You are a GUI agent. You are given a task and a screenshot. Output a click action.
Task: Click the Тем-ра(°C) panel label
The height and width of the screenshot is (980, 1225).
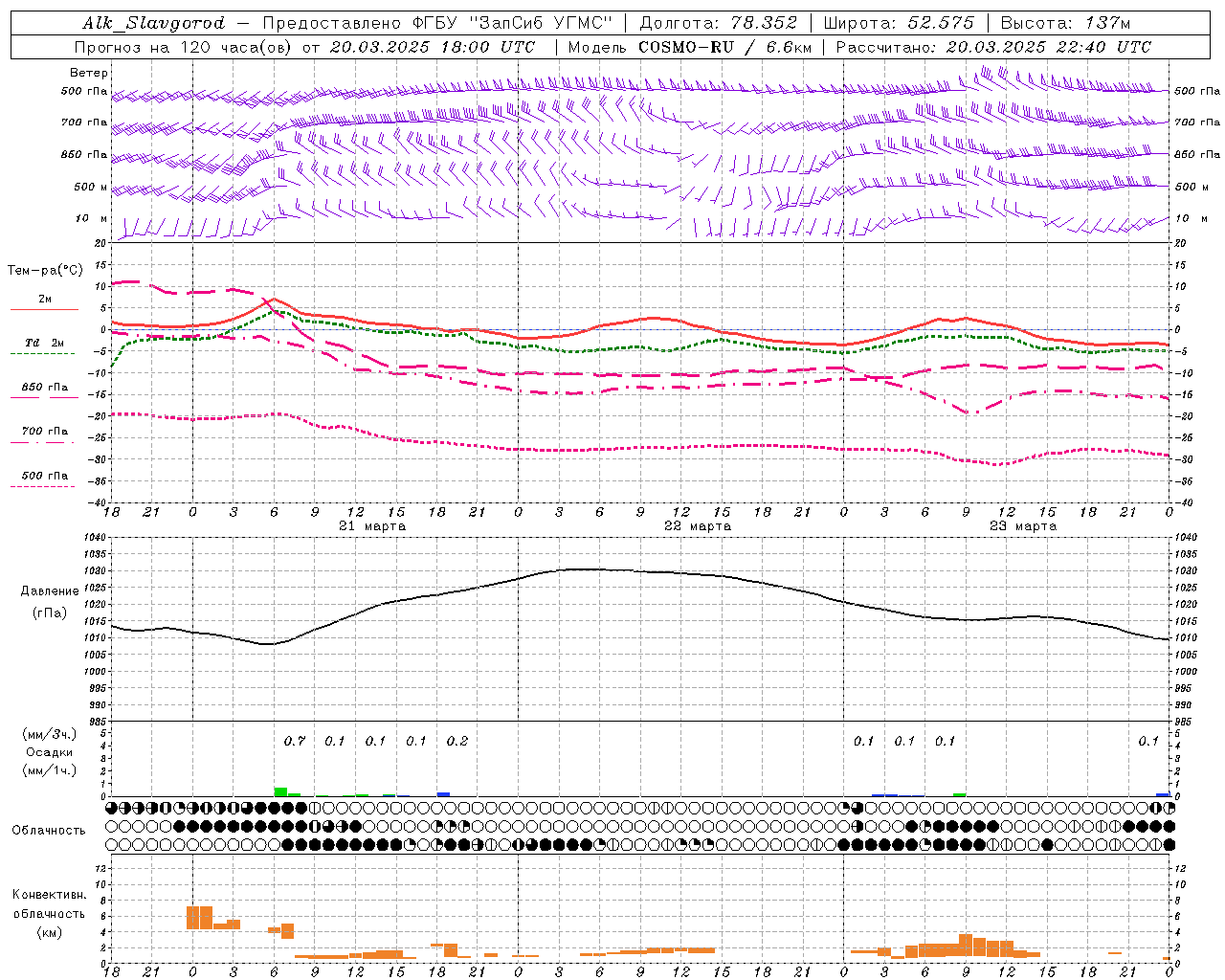click(46, 271)
